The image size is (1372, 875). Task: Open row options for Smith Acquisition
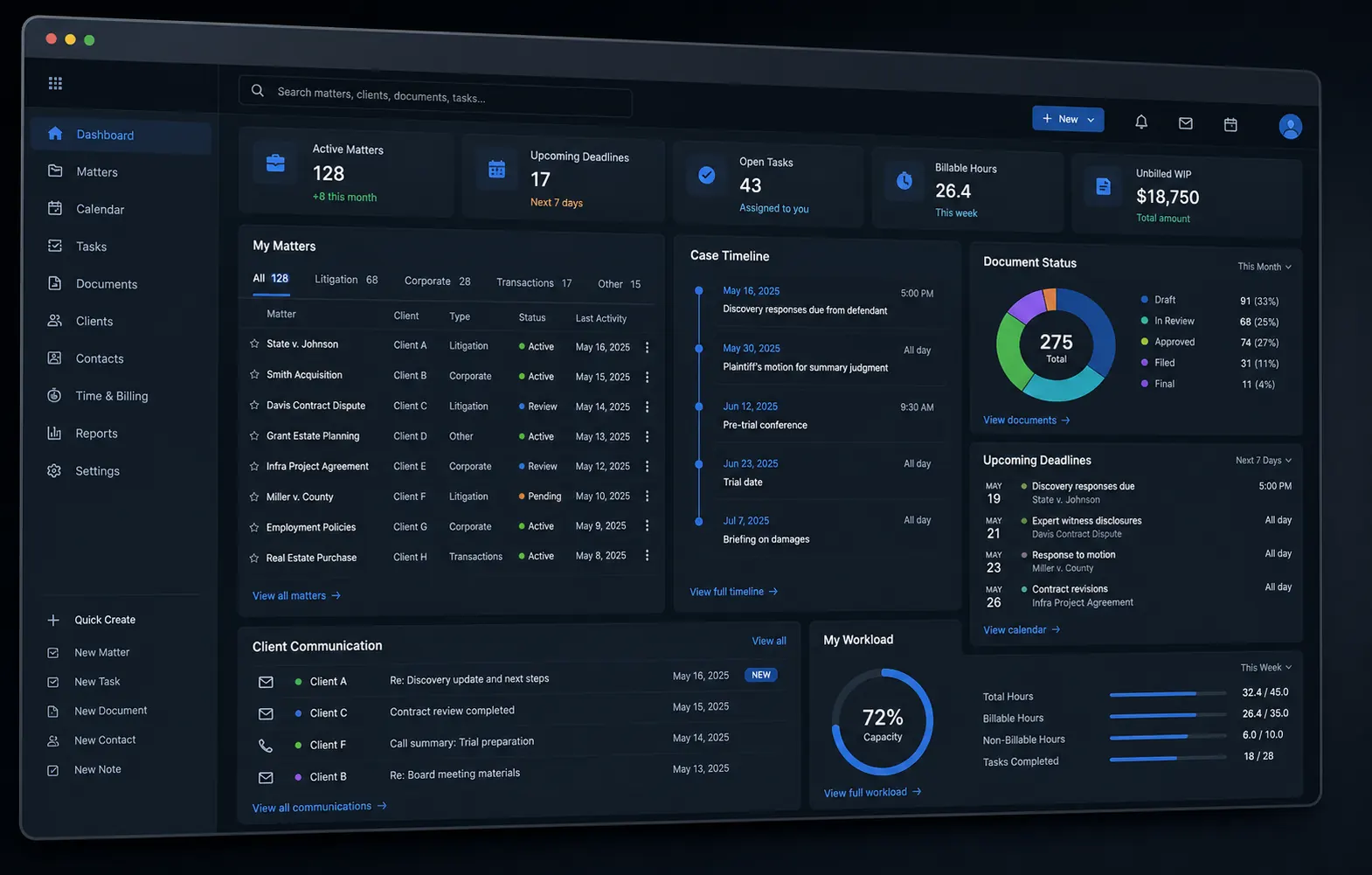[x=647, y=377]
